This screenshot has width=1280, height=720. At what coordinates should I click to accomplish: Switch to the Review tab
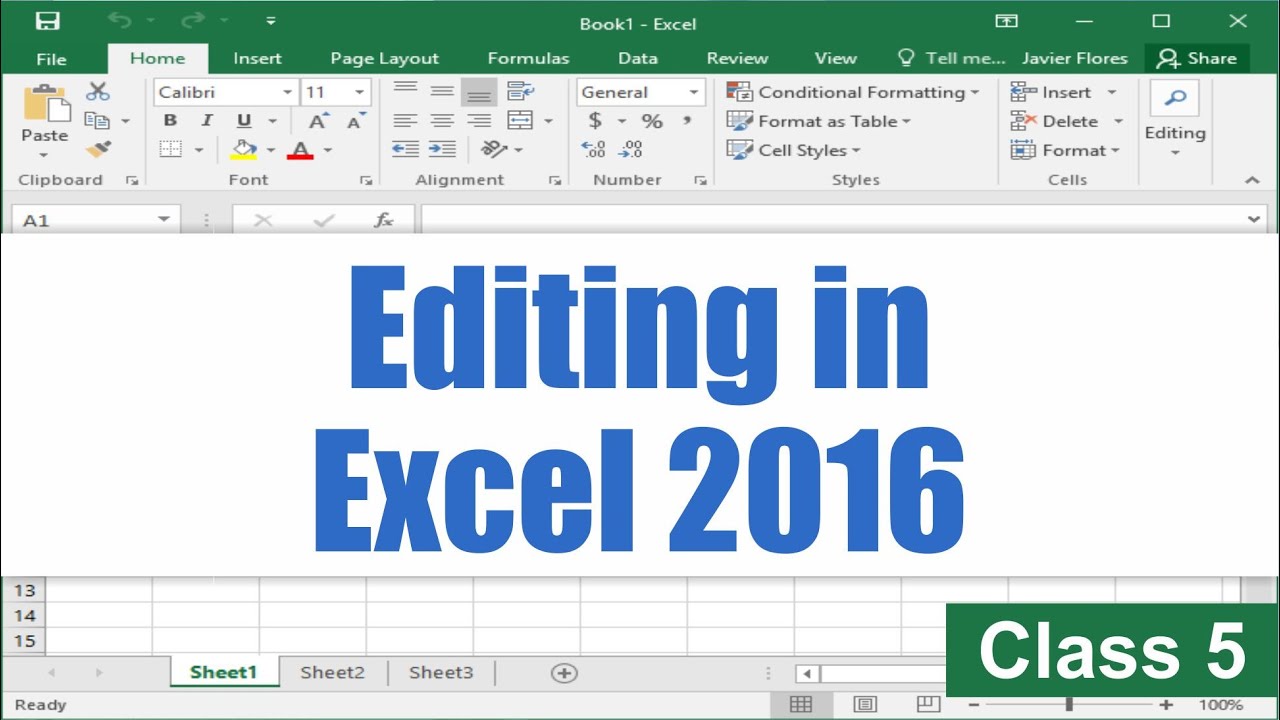(x=737, y=58)
